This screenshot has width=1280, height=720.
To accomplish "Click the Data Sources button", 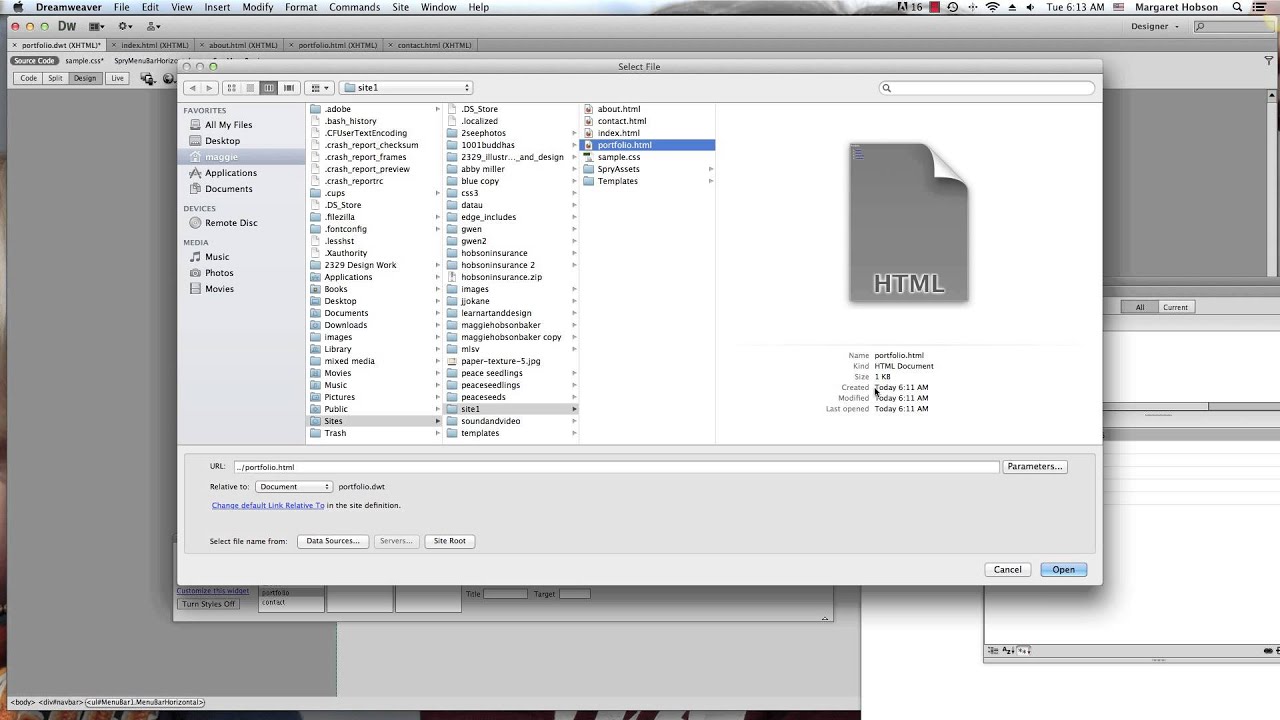I will pyautogui.click(x=332, y=541).
